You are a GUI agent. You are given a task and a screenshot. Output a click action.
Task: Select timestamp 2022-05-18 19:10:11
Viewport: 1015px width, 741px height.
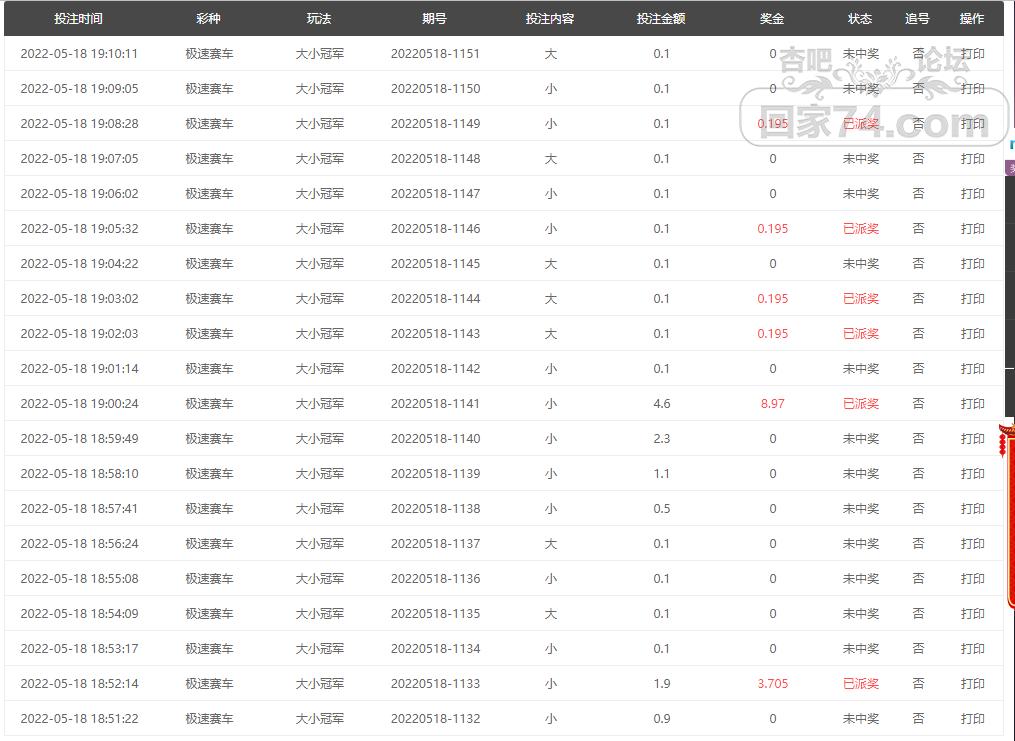click(x=79, y=54)
